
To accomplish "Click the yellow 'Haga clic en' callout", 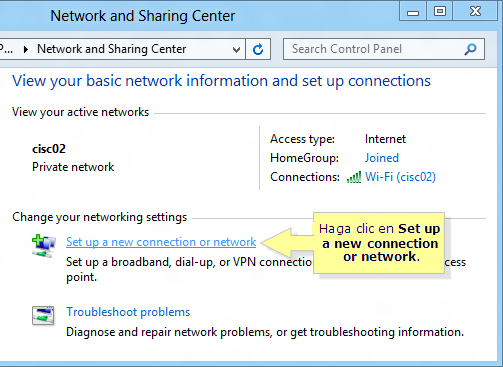I will (379, 243).
